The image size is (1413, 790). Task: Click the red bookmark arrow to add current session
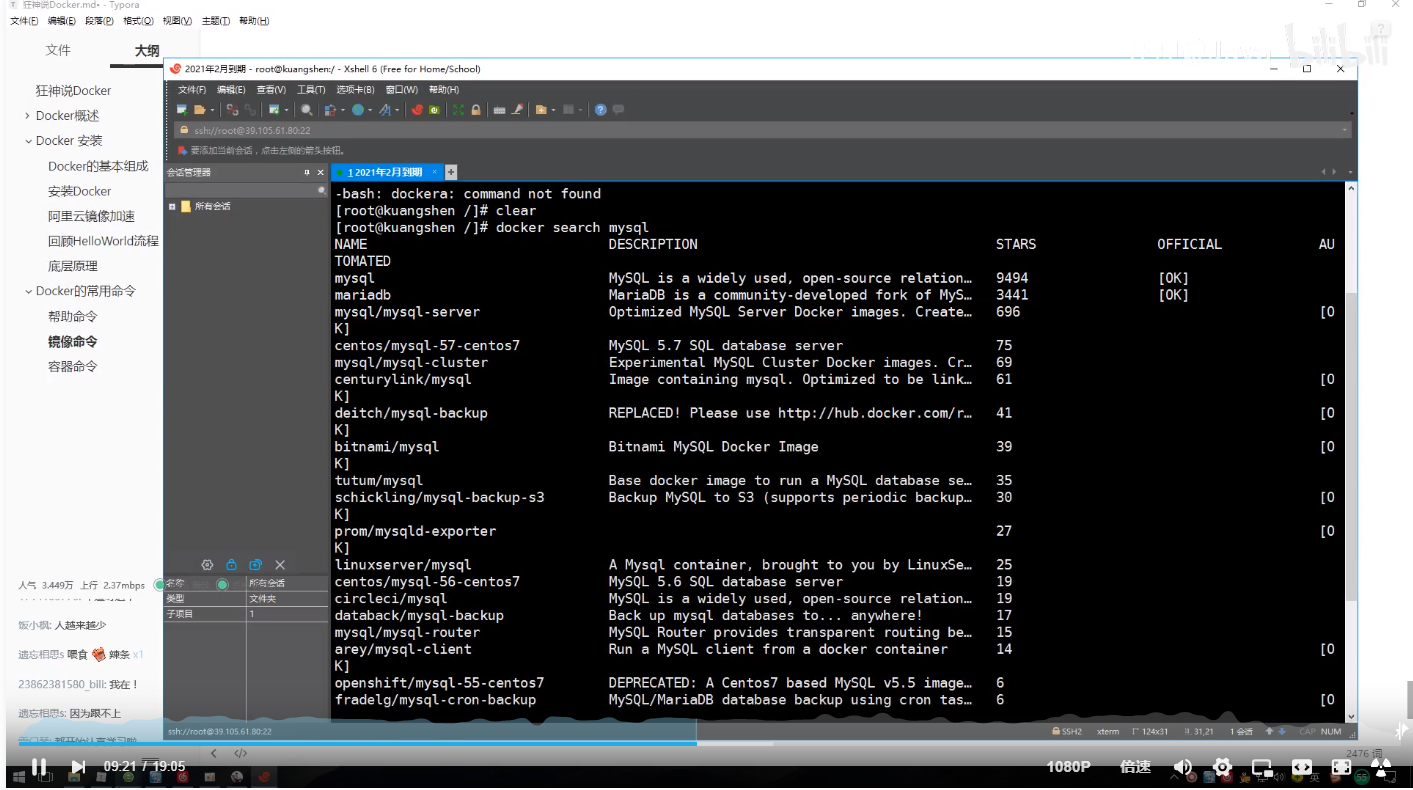tap(182, 150)
